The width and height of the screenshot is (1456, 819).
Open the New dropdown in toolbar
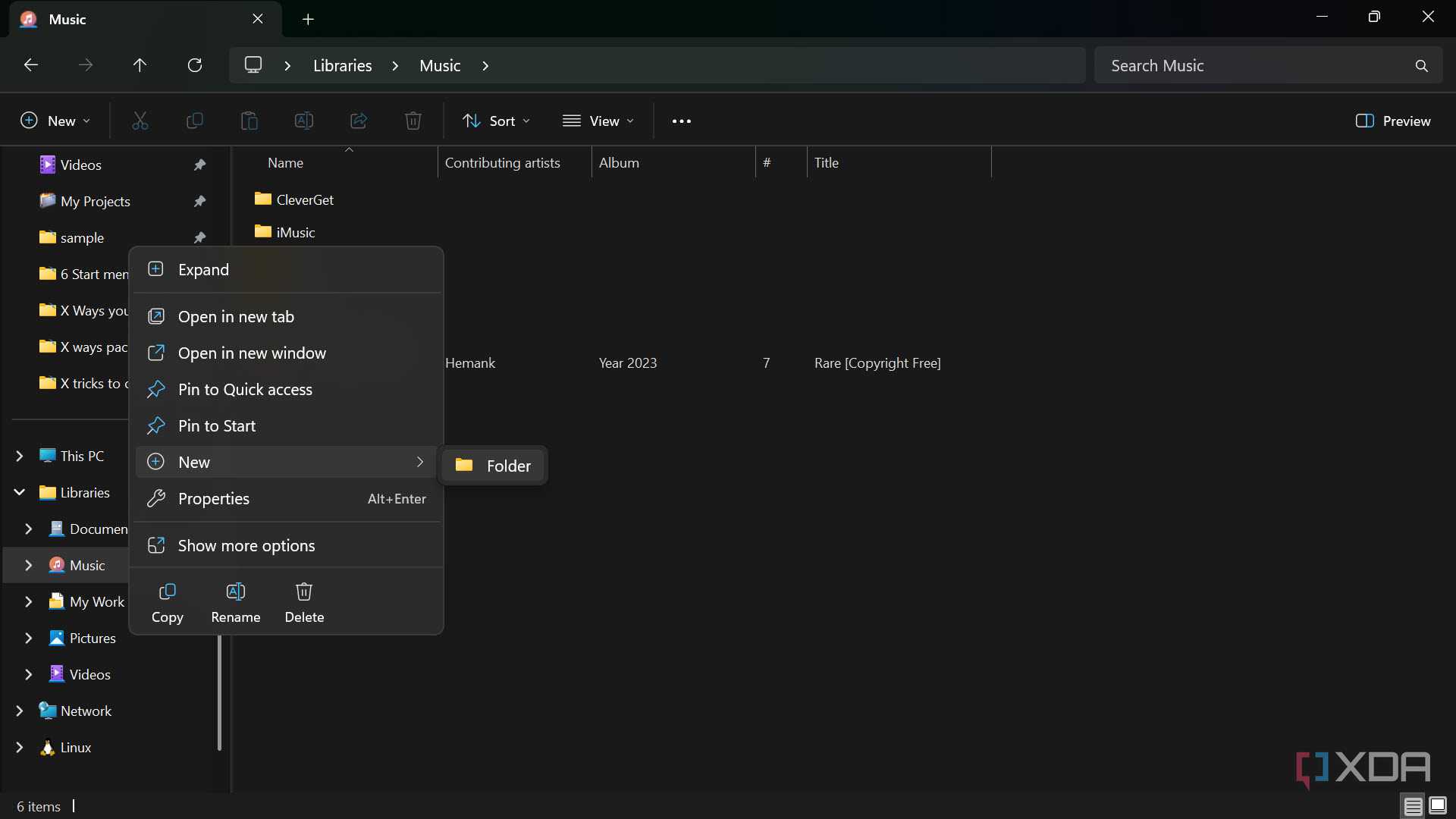click(x=55, y=121)
